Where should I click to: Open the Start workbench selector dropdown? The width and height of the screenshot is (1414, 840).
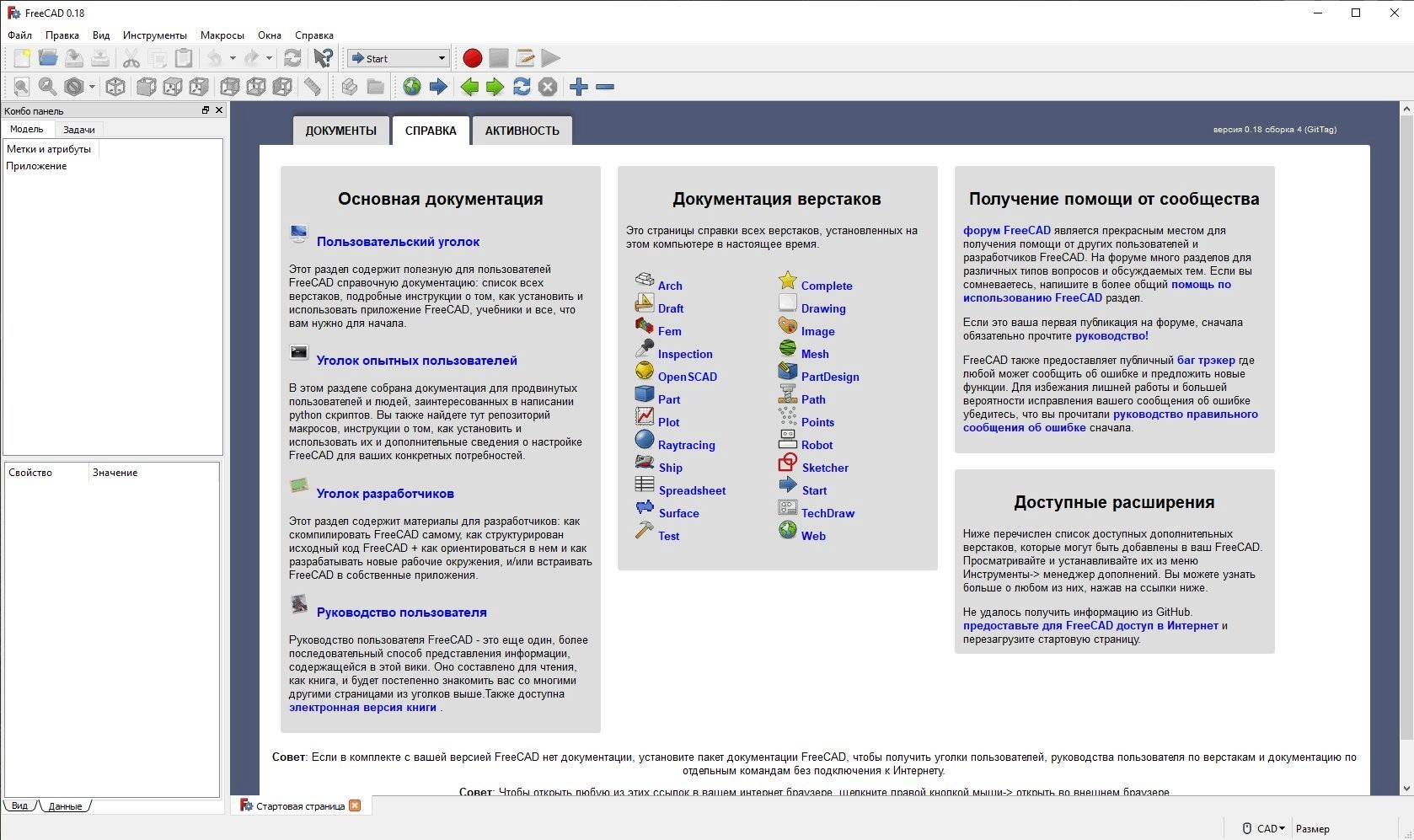pos(398,58)
